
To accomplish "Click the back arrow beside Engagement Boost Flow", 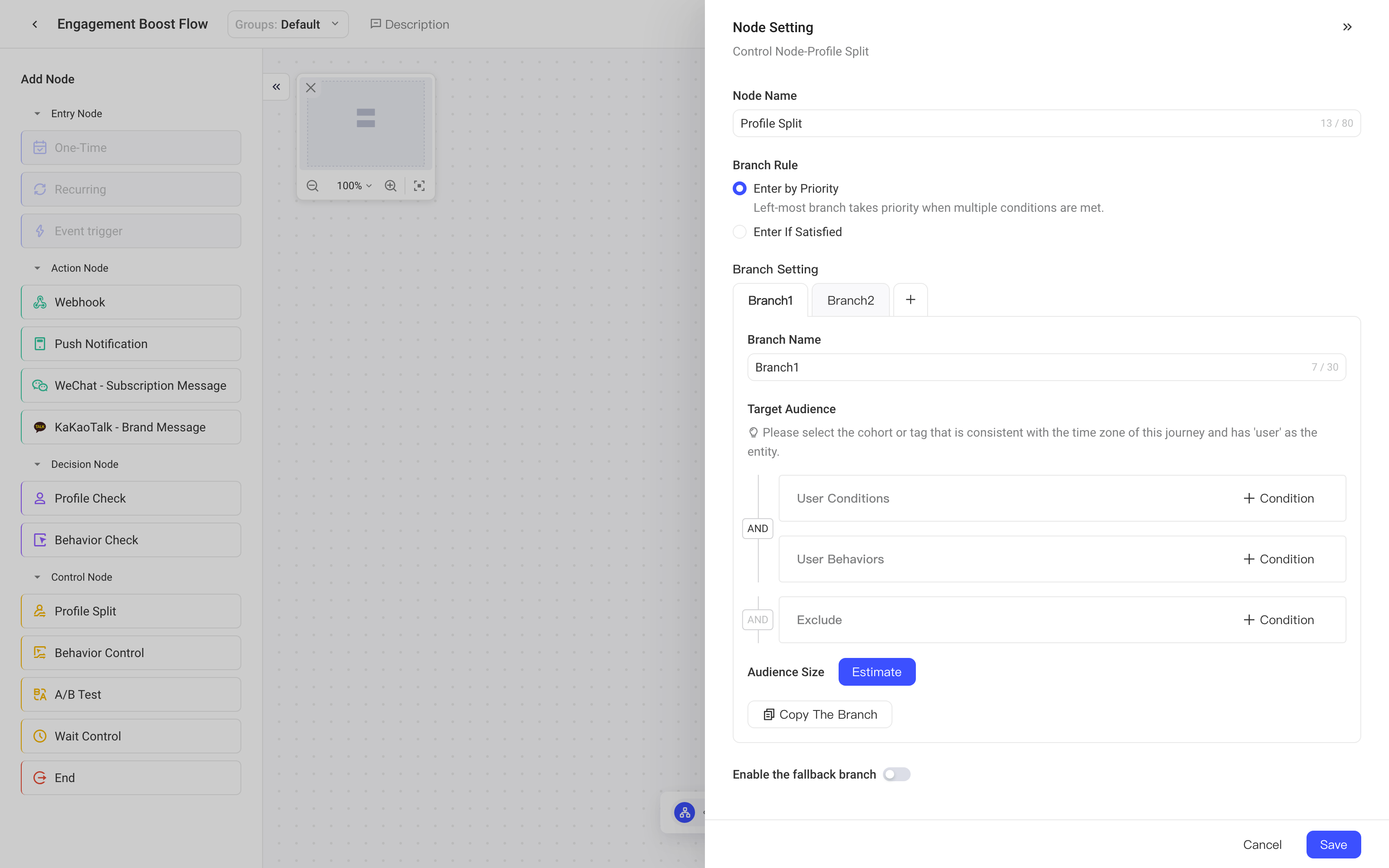I will (35, 24).
